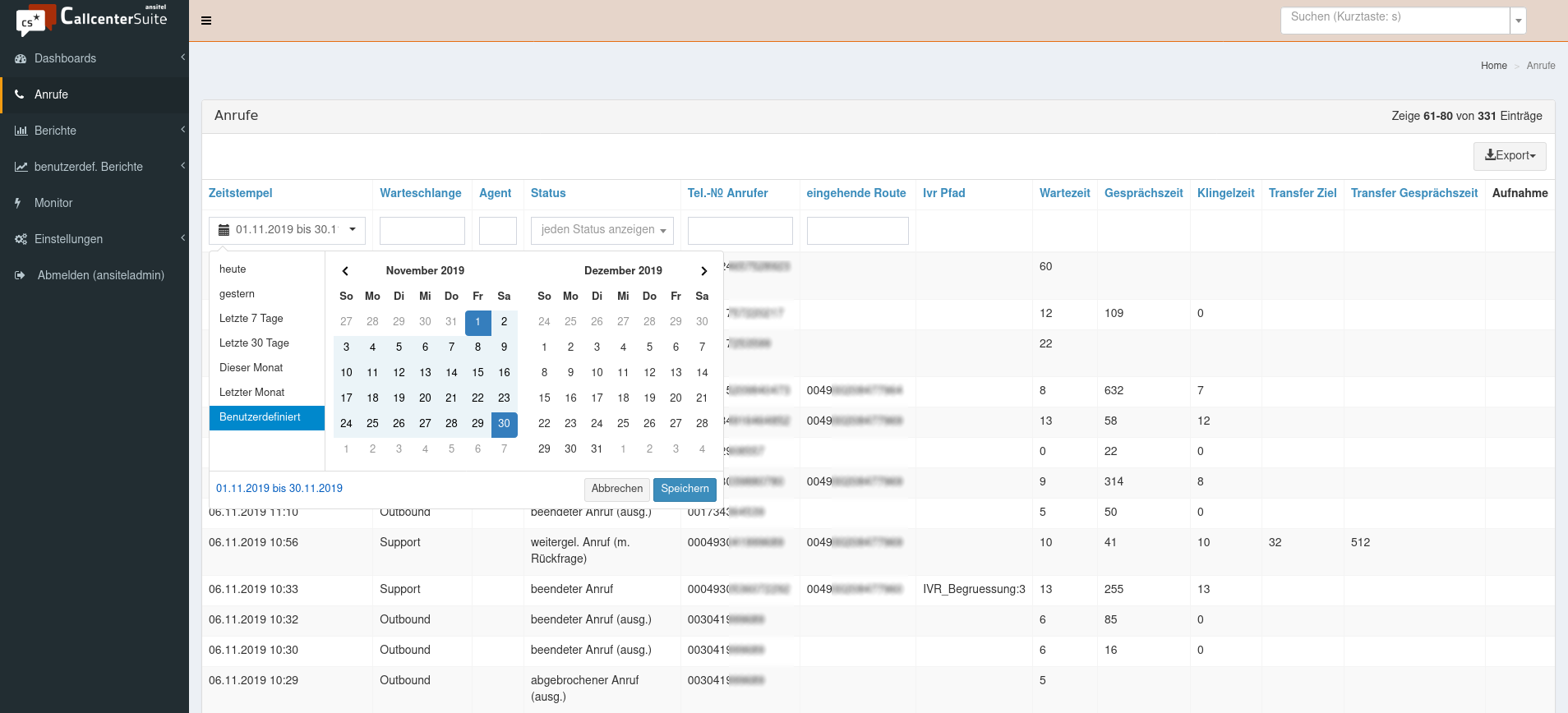Go to next month in calendar

pyautogui.click(x=703, y=271)
